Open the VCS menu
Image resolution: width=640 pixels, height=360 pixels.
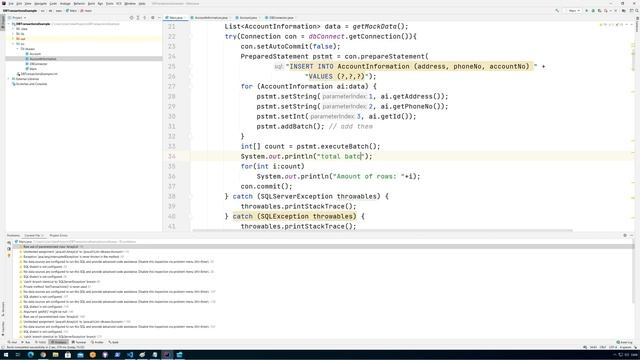(119, 4)
